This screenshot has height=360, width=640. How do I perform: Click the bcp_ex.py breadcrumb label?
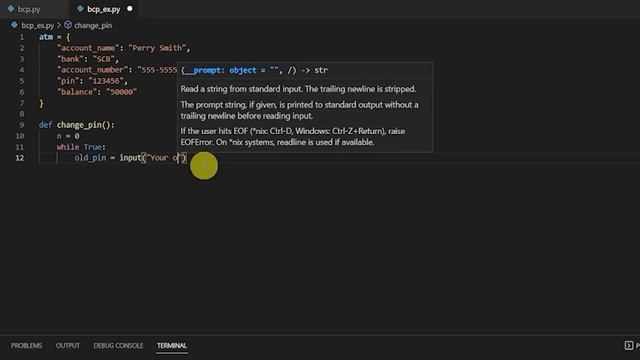(38, 25)
